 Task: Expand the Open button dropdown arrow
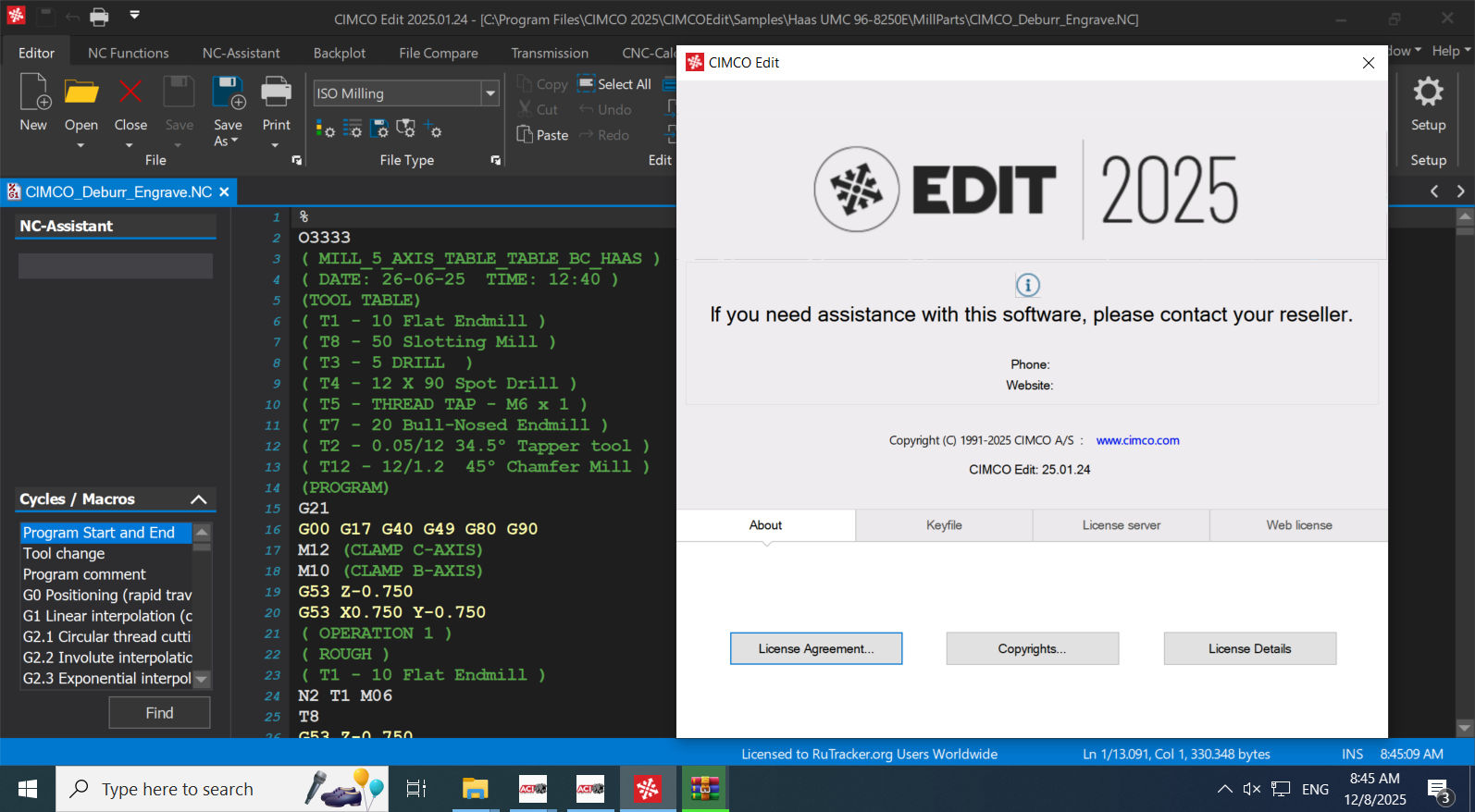point(81,145)
